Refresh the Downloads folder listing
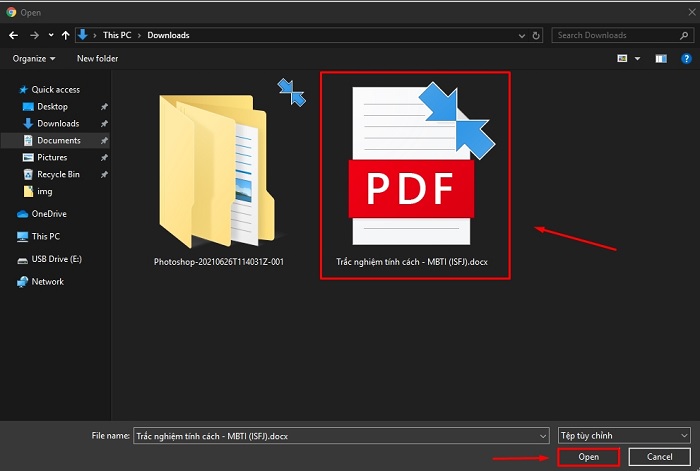 [x=537, y=36]
